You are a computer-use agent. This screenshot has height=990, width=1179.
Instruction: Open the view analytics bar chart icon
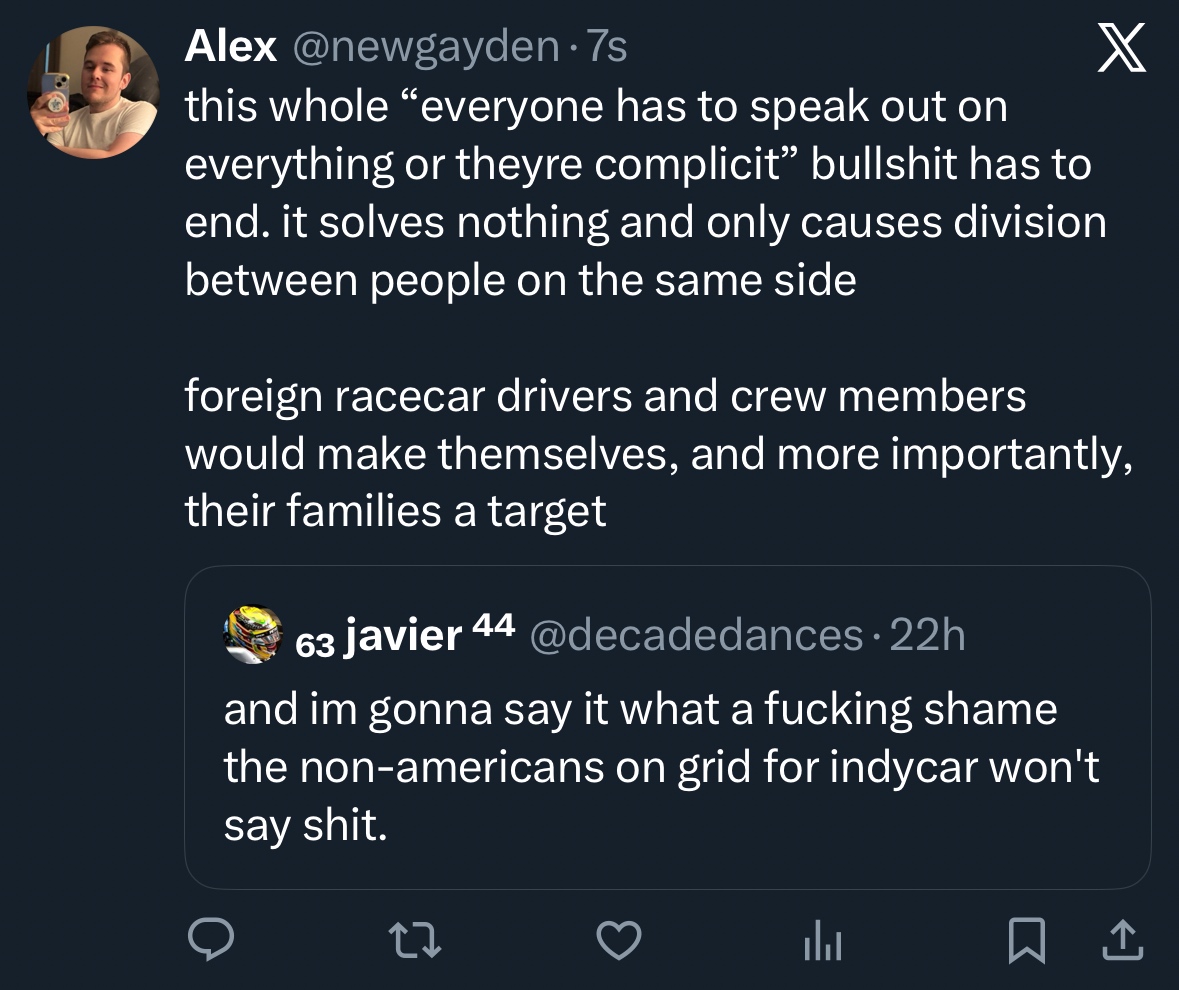coord(823,940)
